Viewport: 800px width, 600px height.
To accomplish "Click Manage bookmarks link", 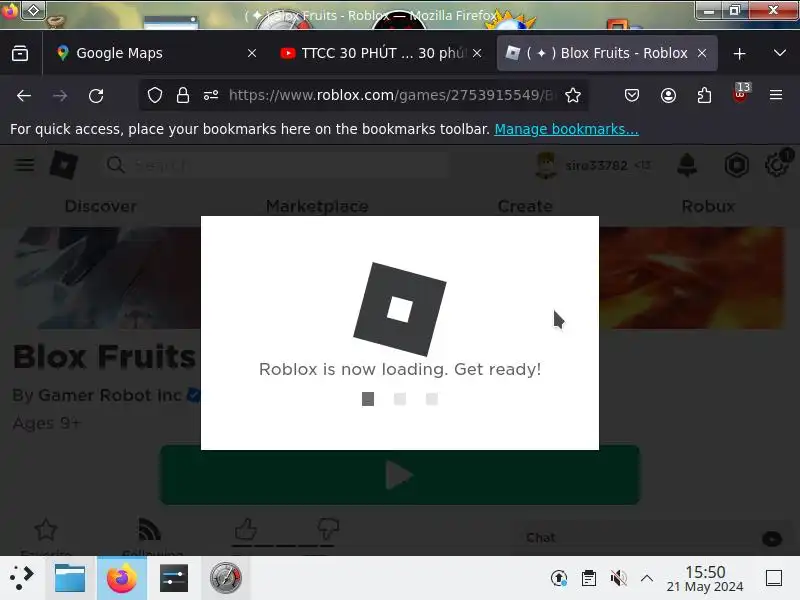I will [566, 129].
